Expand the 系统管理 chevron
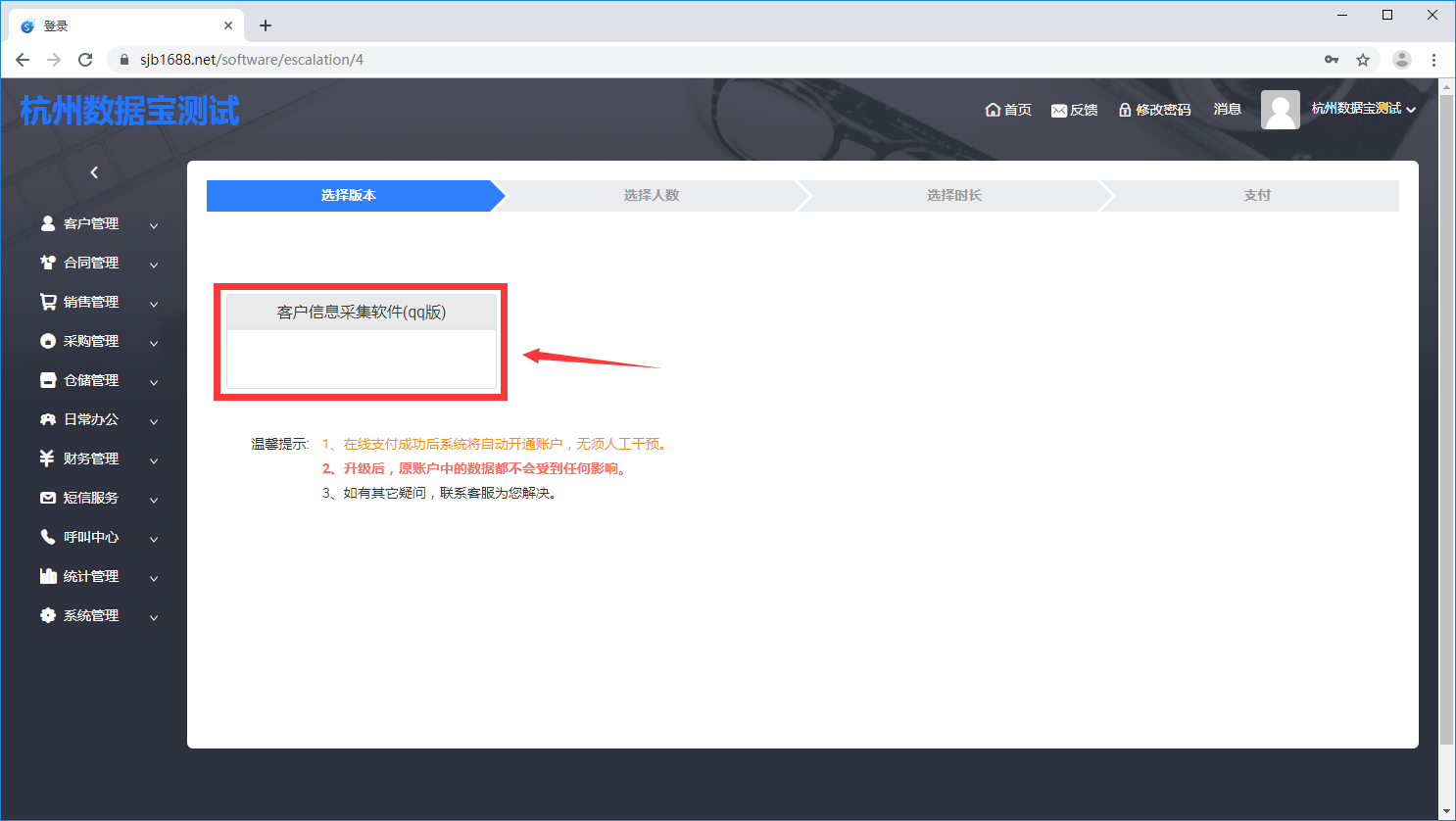 (154, 617)
